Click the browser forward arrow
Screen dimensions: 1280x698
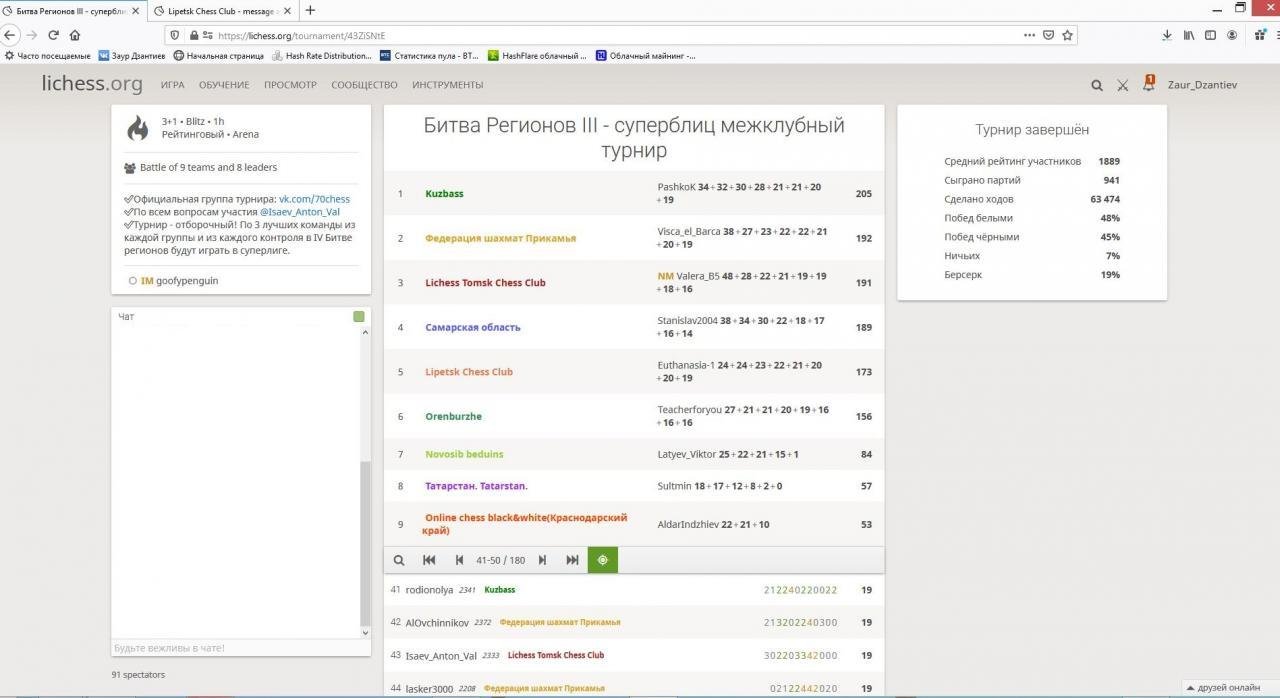[32, 35]
